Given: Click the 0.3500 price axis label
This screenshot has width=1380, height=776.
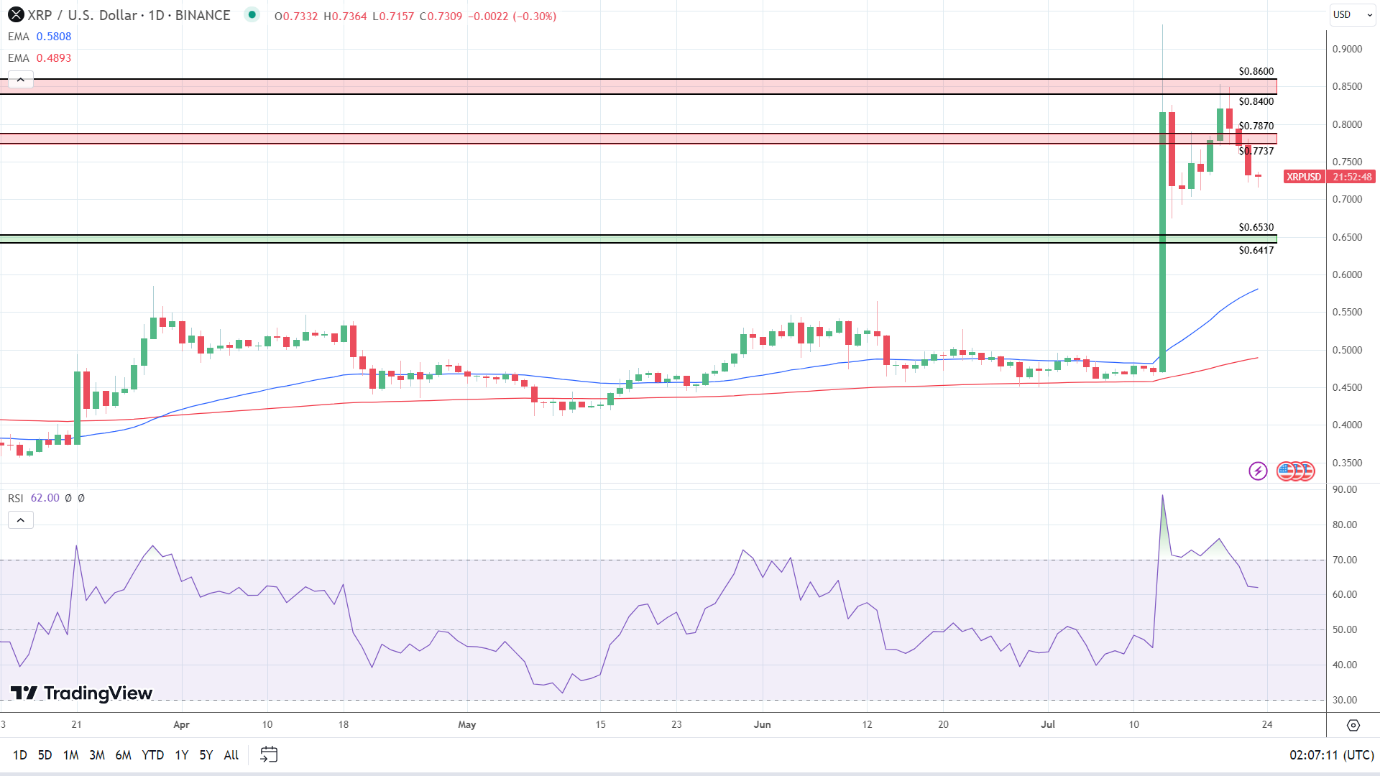Looking at the screenshot, I should [1345, 463].
